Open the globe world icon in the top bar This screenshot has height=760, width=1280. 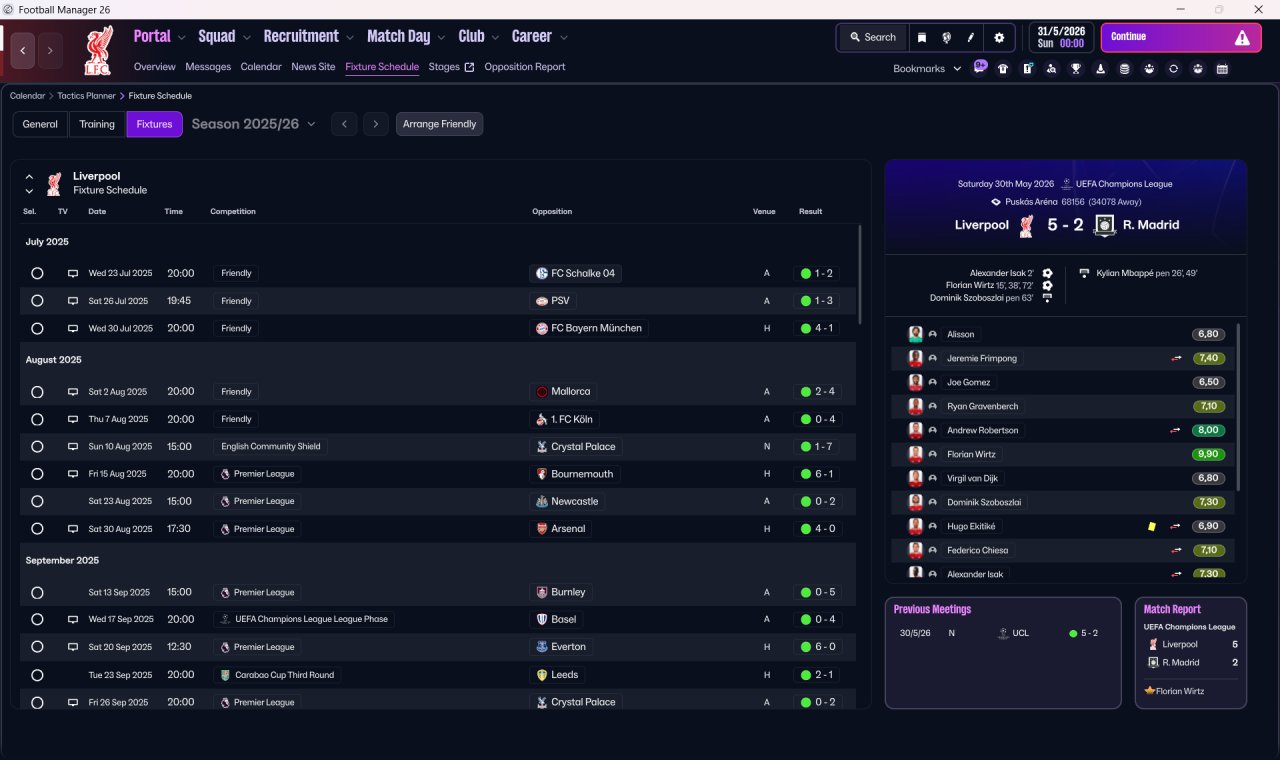click(x=946, y=37)
